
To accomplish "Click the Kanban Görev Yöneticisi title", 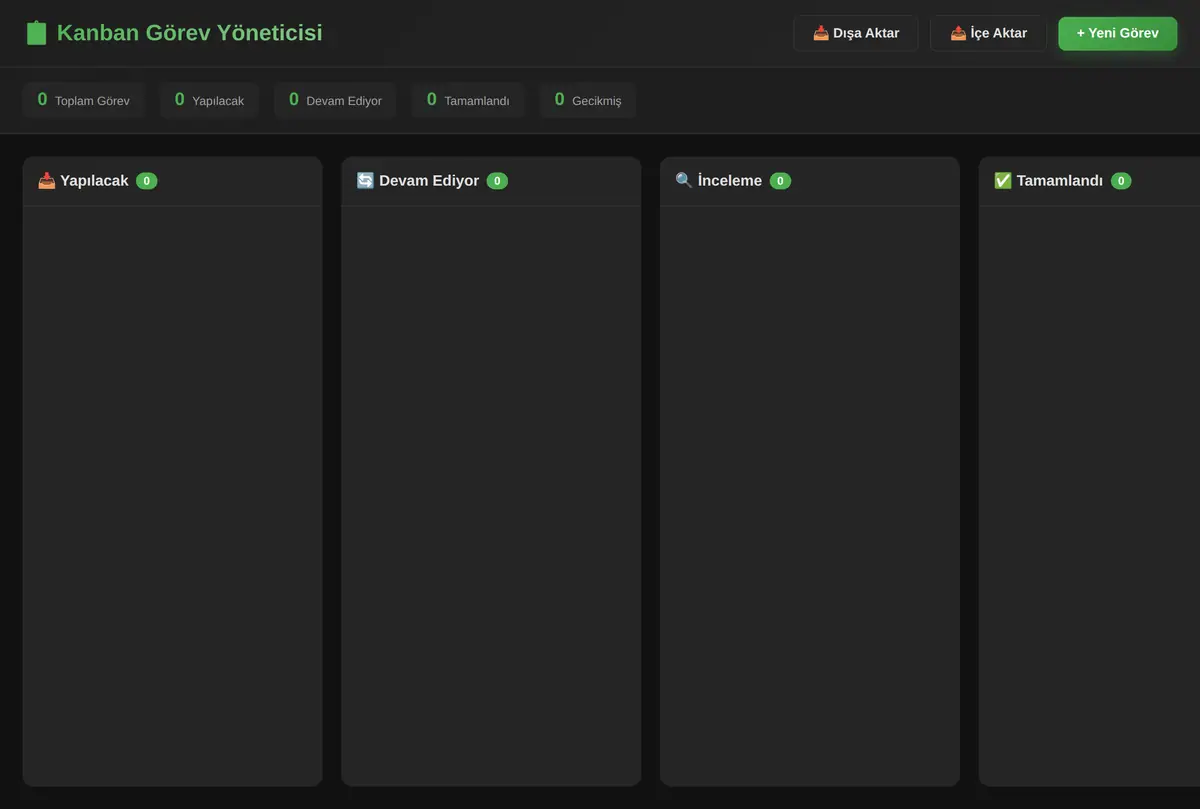I will [189, 33].
